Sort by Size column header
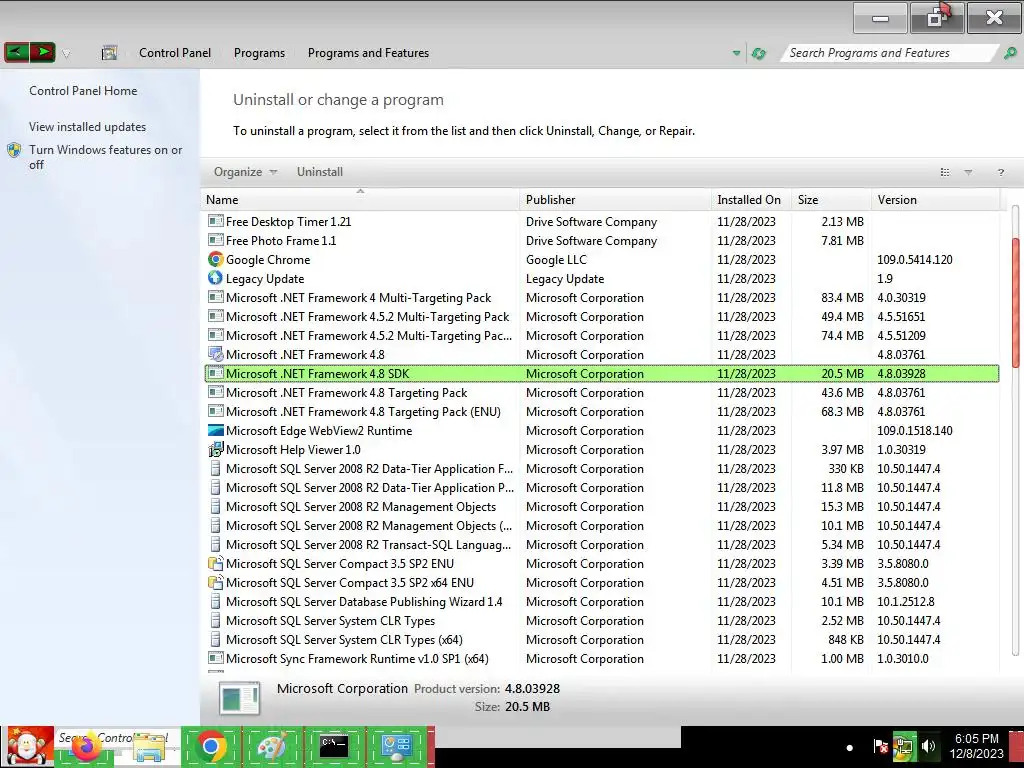This screenshot has height=768, width=1024. click(x=831, y=200)
